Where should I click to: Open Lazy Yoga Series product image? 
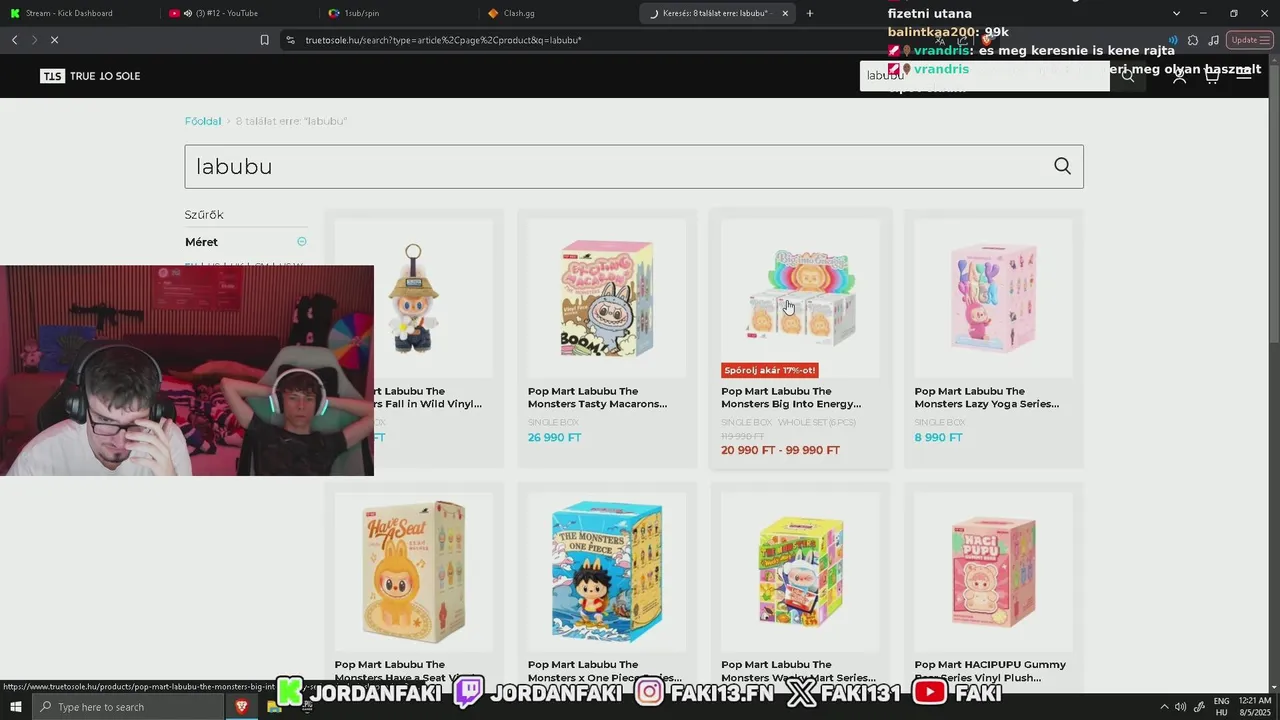click(993, 299)
